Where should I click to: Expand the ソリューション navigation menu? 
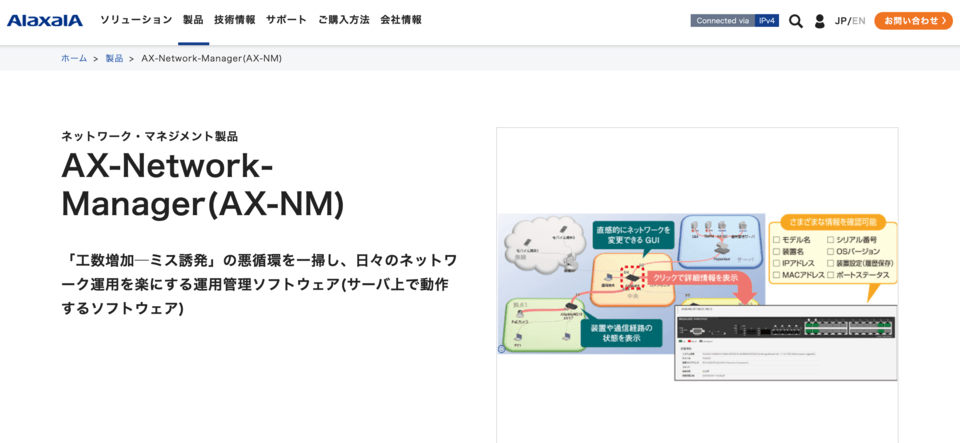point(136,20)
